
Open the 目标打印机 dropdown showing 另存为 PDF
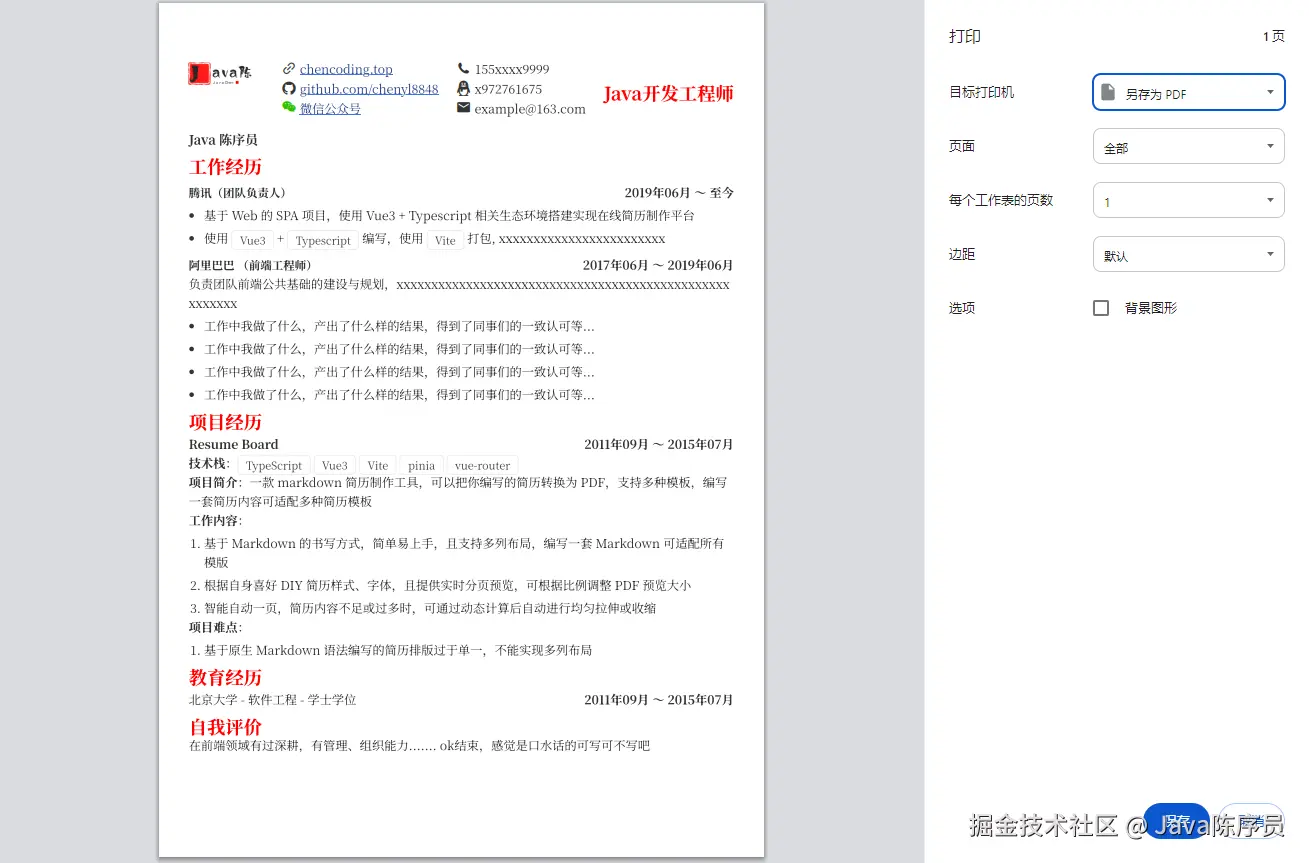(1189, 92)
